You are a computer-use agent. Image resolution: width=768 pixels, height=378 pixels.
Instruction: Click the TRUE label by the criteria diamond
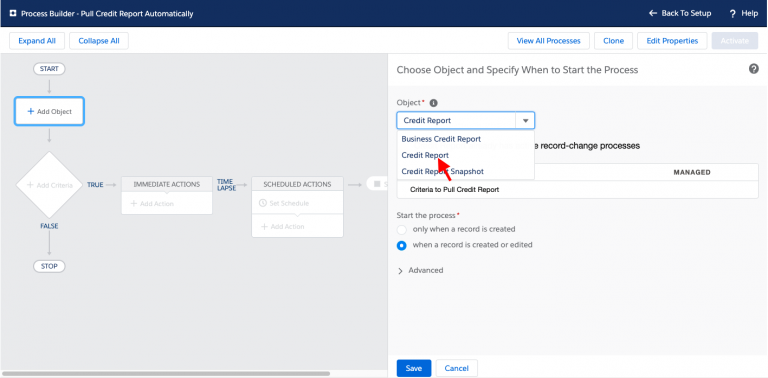pyautogui.click(x=95, y=185)
